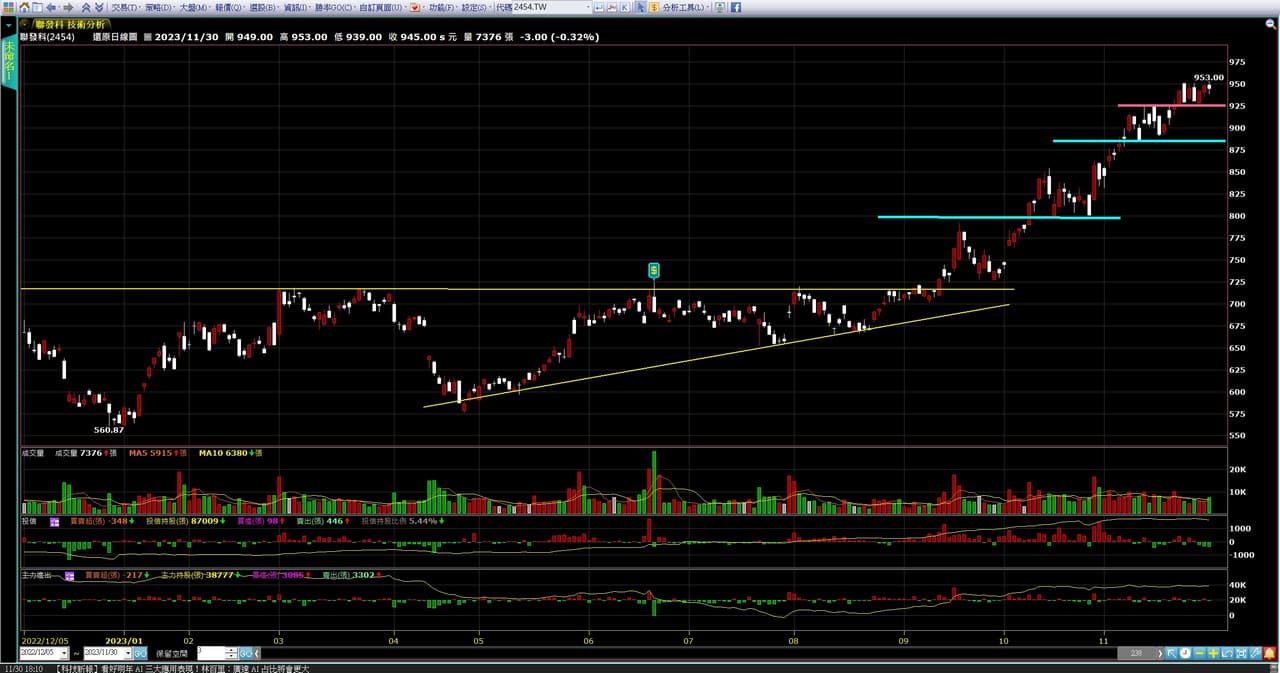The height and width of the screenshot is (673, 1280).
Task: Click the dollar marker above the June candle
Action: pos(653,270)
